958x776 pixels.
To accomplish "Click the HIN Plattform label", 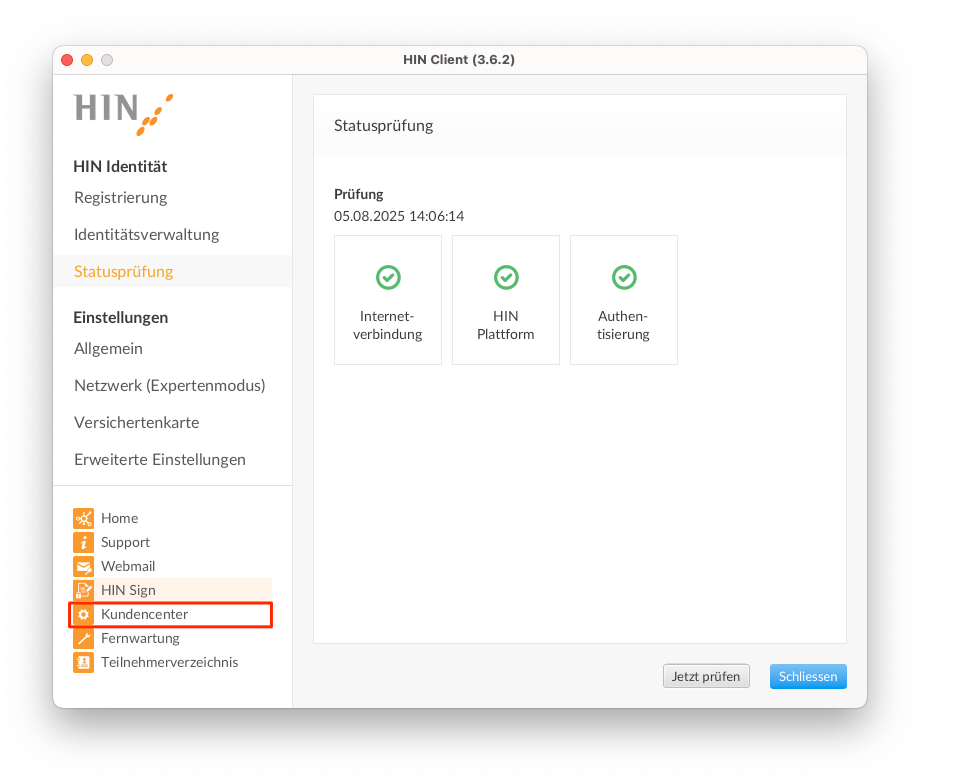I will [x=506, y=325].
